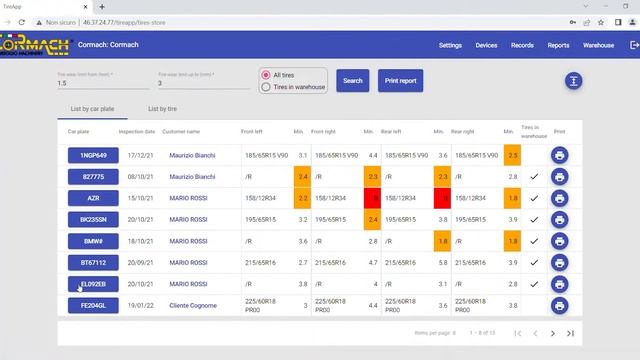The image size is (640, 360).
Task: Print the report for plate BMW#
Action: [x=559, y=241]
